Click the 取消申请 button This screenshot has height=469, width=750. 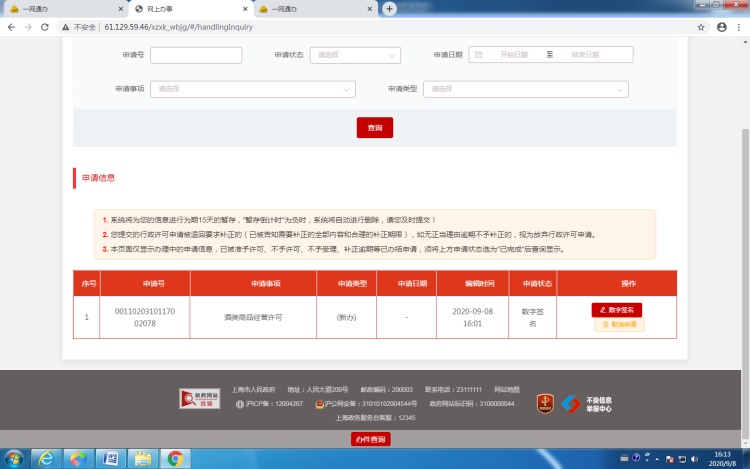coord(618,325)
